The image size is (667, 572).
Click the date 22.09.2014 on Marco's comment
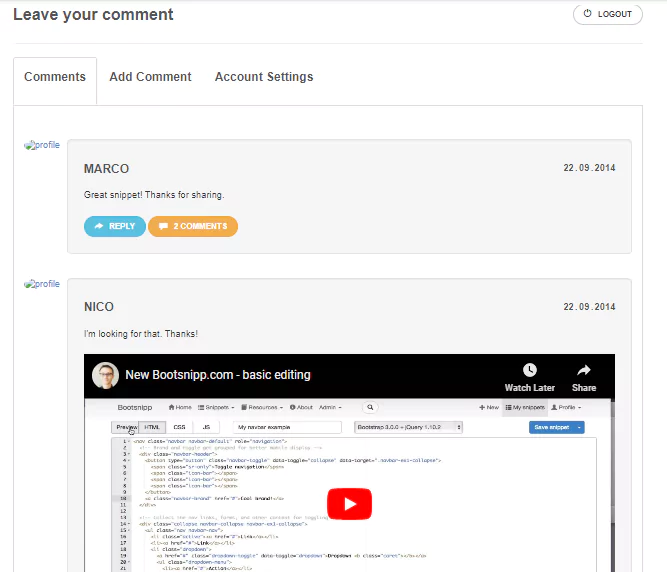click(589, 168)
